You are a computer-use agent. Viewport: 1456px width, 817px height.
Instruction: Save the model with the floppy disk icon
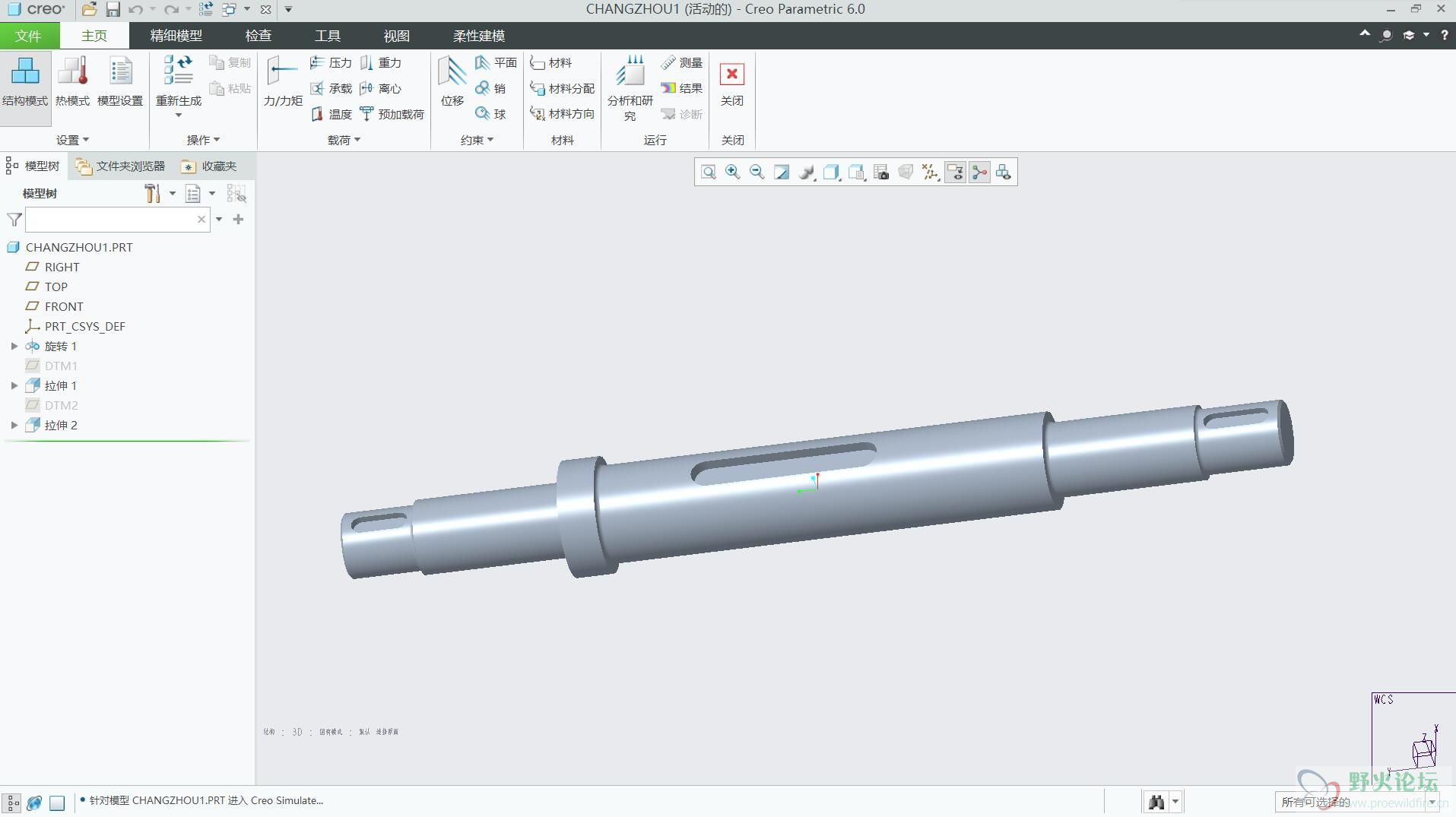(113, 9)
